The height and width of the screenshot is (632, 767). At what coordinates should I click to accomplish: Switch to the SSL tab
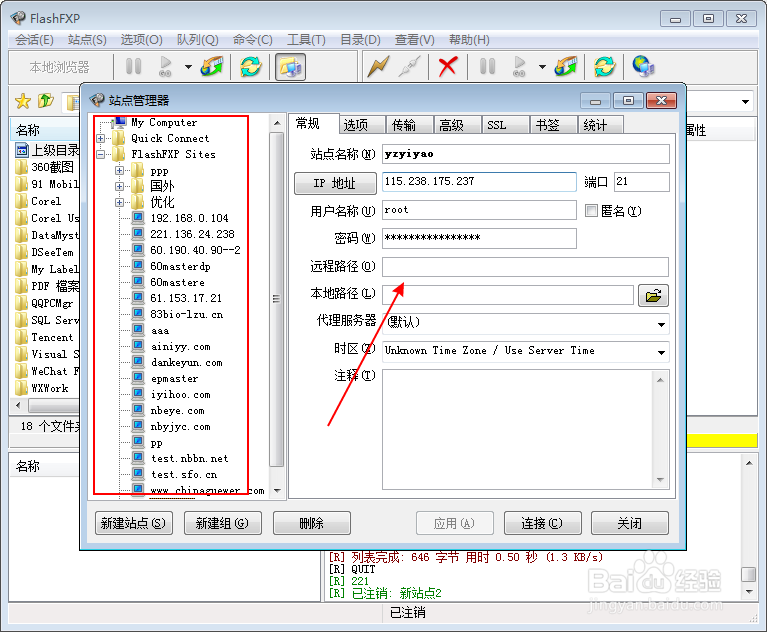tap(505, 125)
